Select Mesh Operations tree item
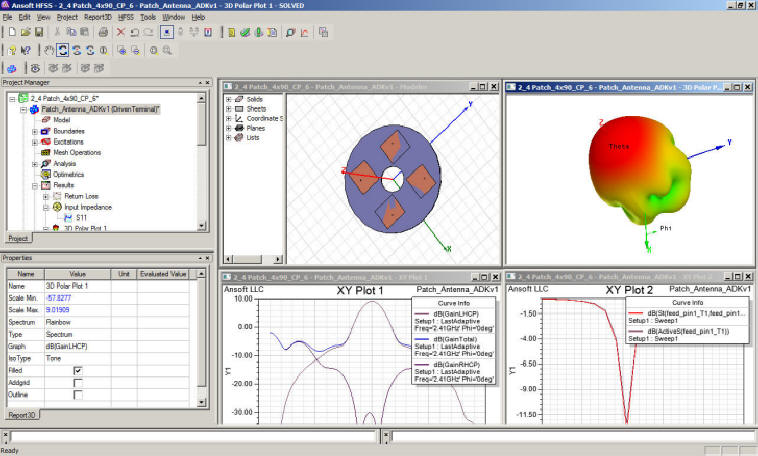 [x=77, y=153]
